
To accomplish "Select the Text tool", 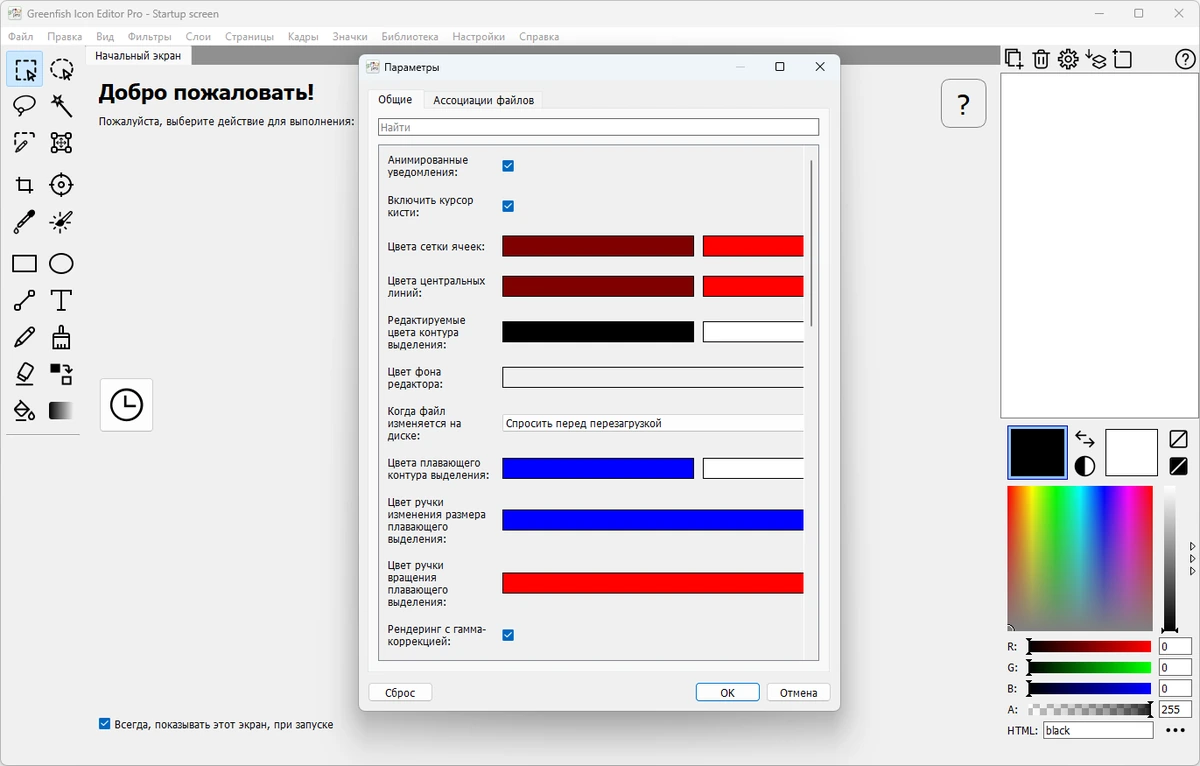I will tap(61, 300).
